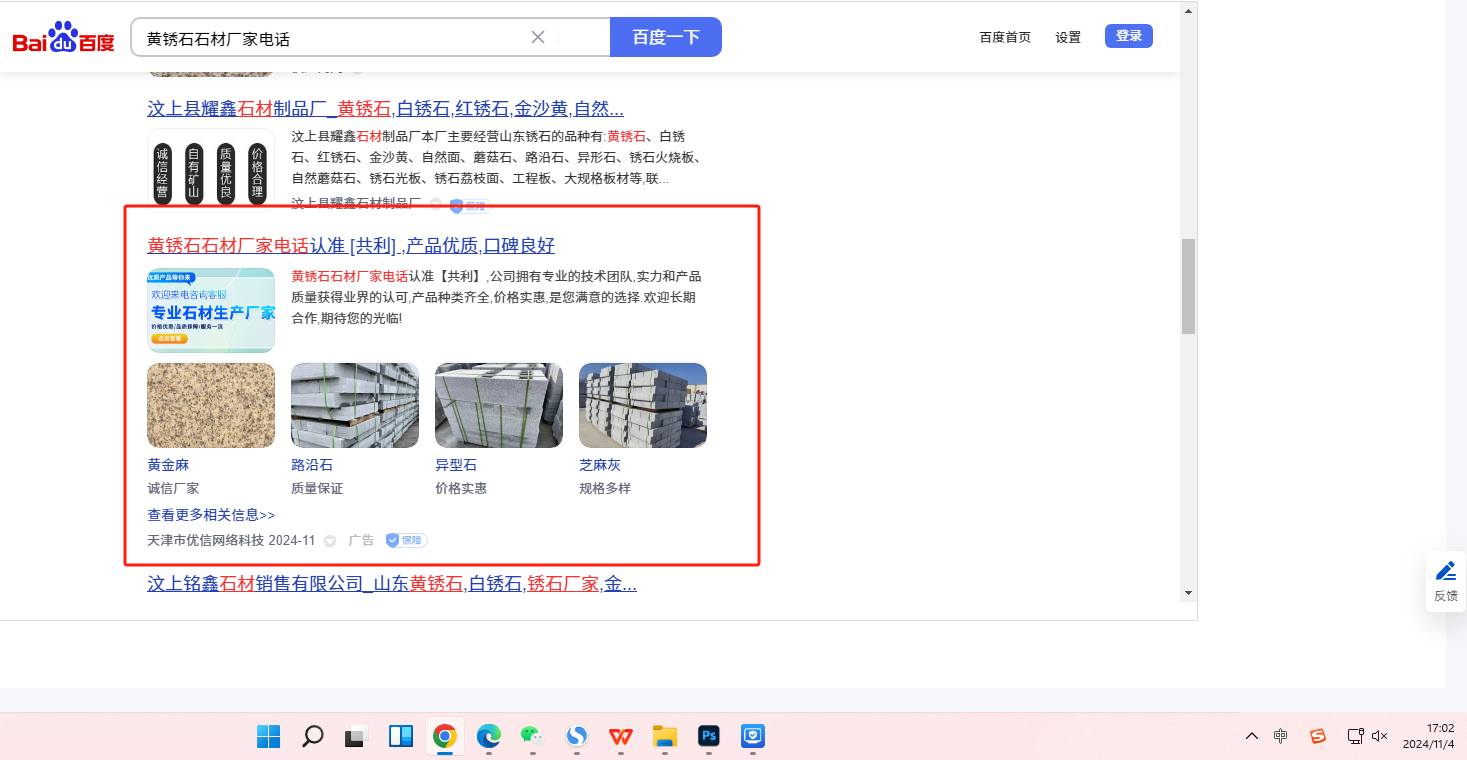Click the 价格实惠 caption text
1467x760 pixels.
point(461,489)
